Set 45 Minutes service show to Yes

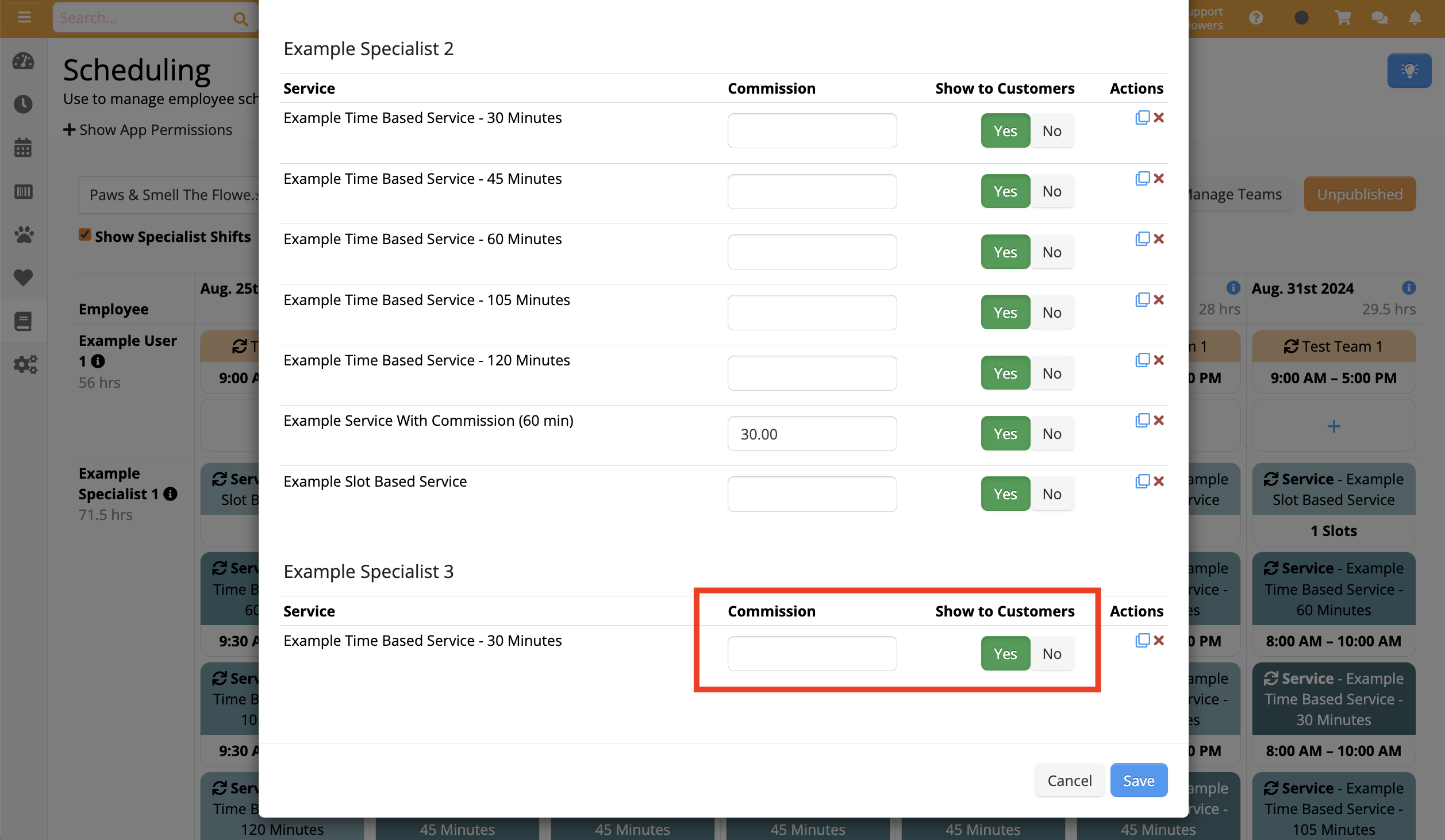click(1005, 191)
